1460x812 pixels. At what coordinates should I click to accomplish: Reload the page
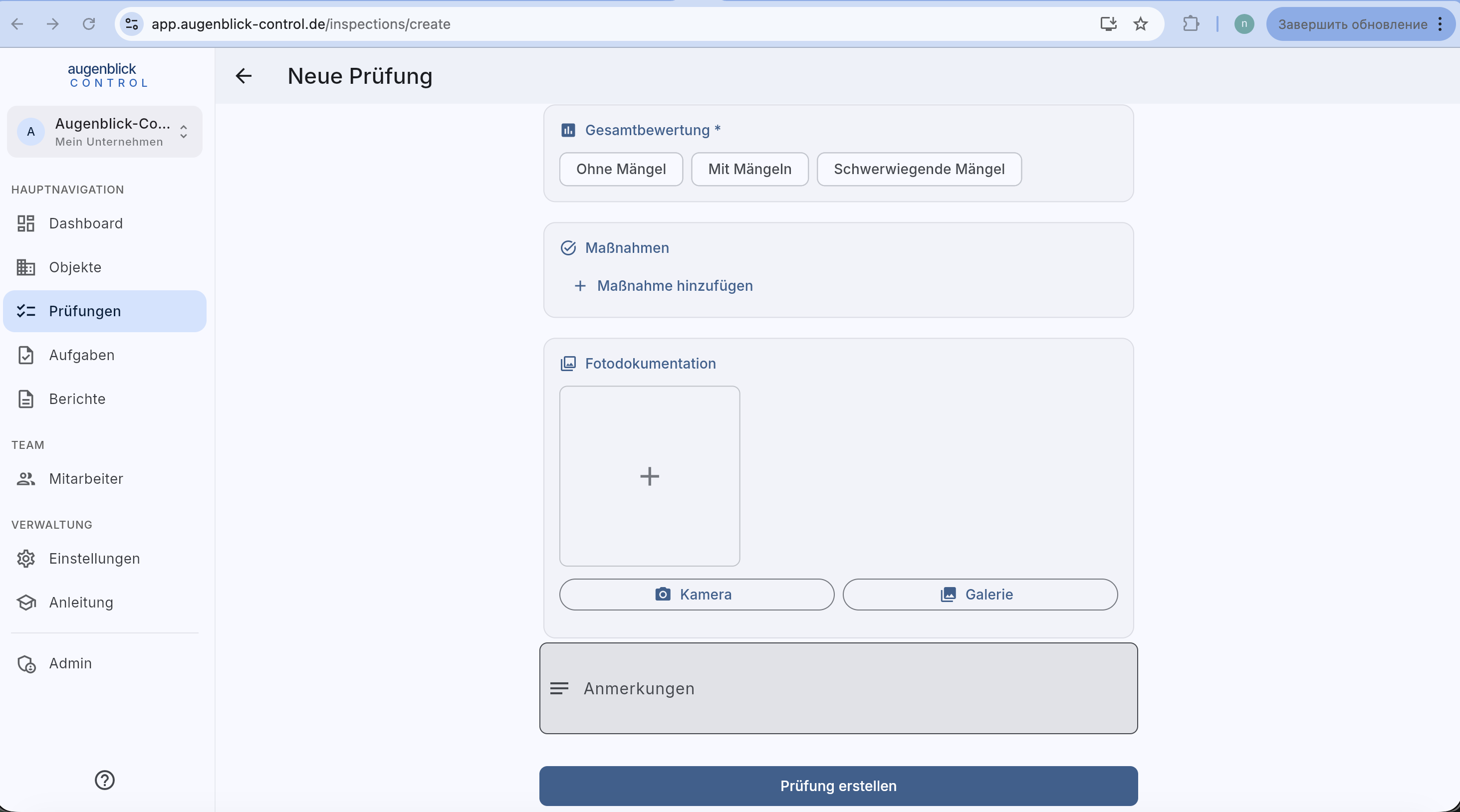pos(89,24)
